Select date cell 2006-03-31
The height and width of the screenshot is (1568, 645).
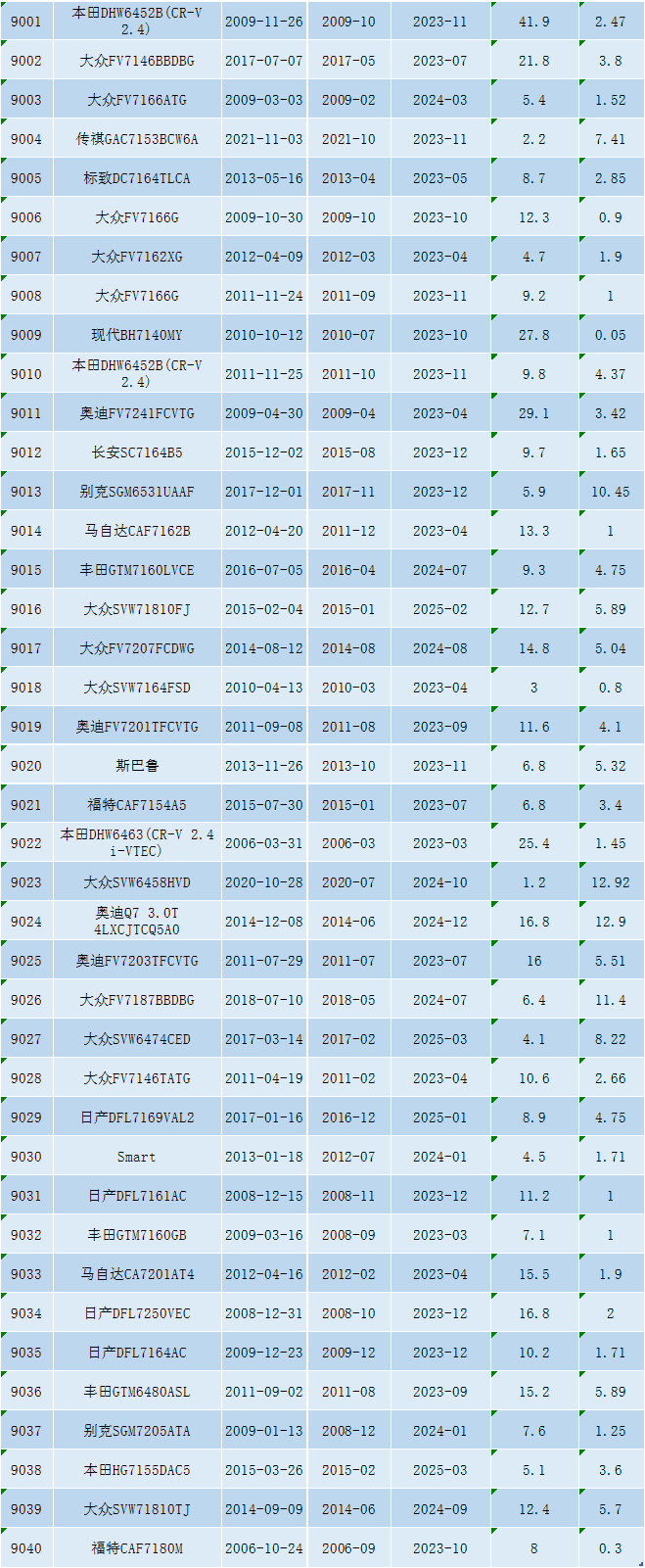pos(264,843)
